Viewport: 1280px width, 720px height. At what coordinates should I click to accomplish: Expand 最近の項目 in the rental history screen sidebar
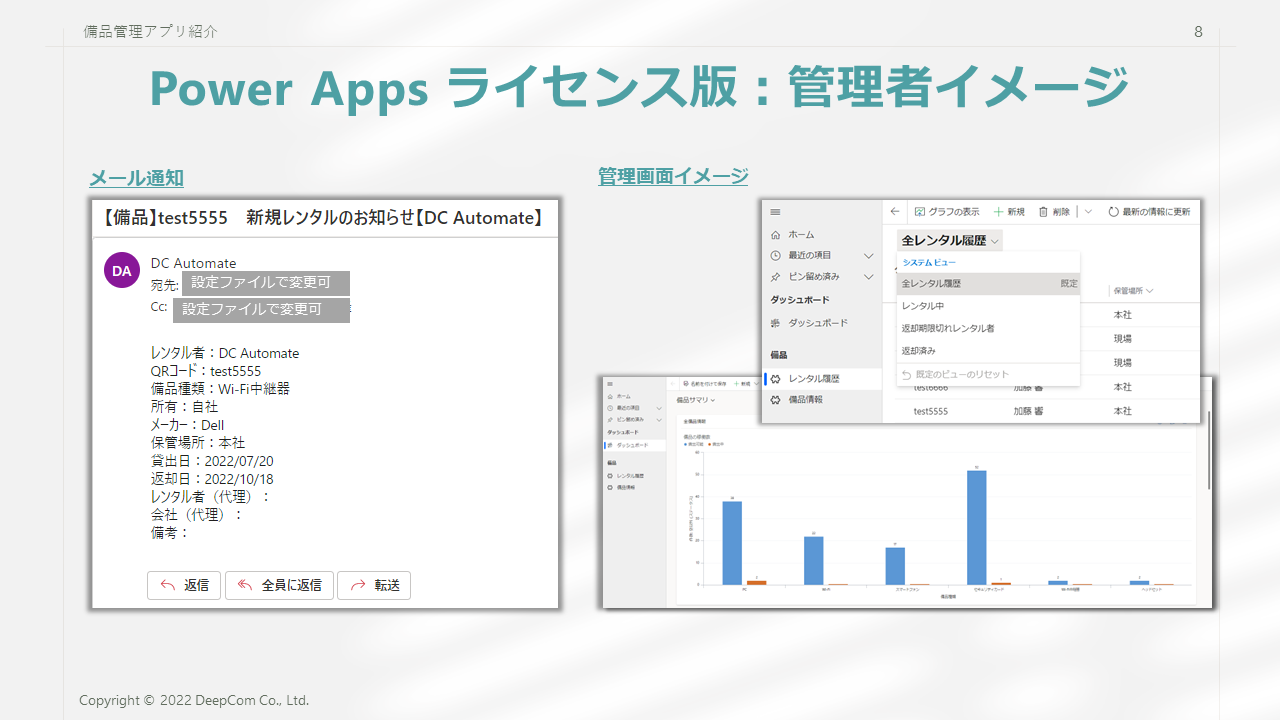pos(868,255)
